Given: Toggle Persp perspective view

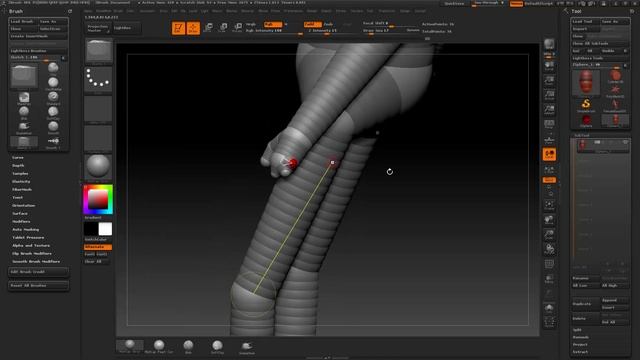Looking at the screenshot, I should [x=549, y=124].
